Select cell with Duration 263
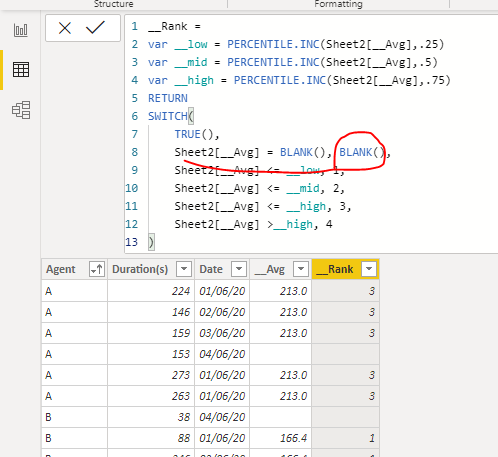498x457 pixels. coord(151,396)
